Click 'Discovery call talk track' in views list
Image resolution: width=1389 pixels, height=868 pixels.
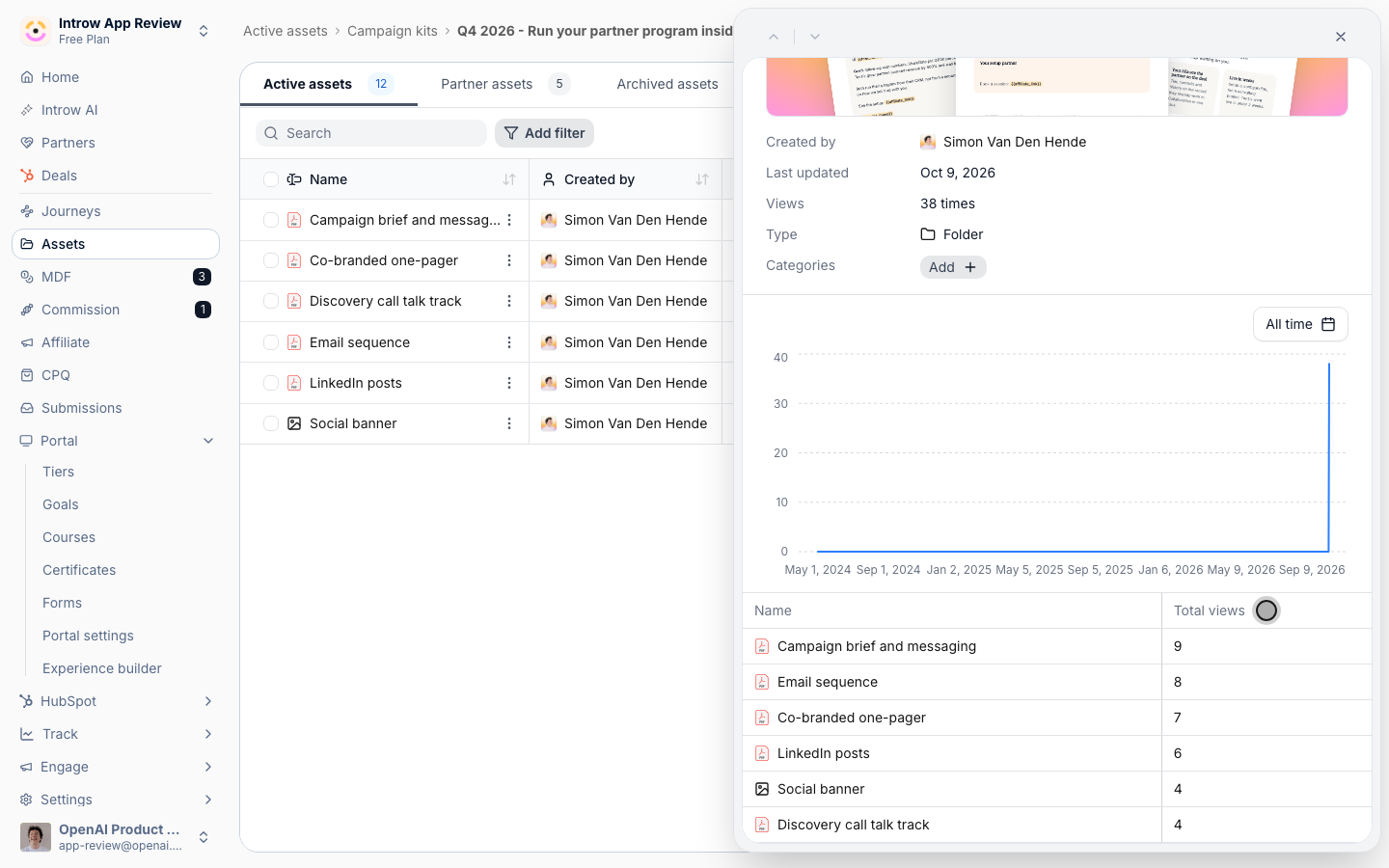854,825
